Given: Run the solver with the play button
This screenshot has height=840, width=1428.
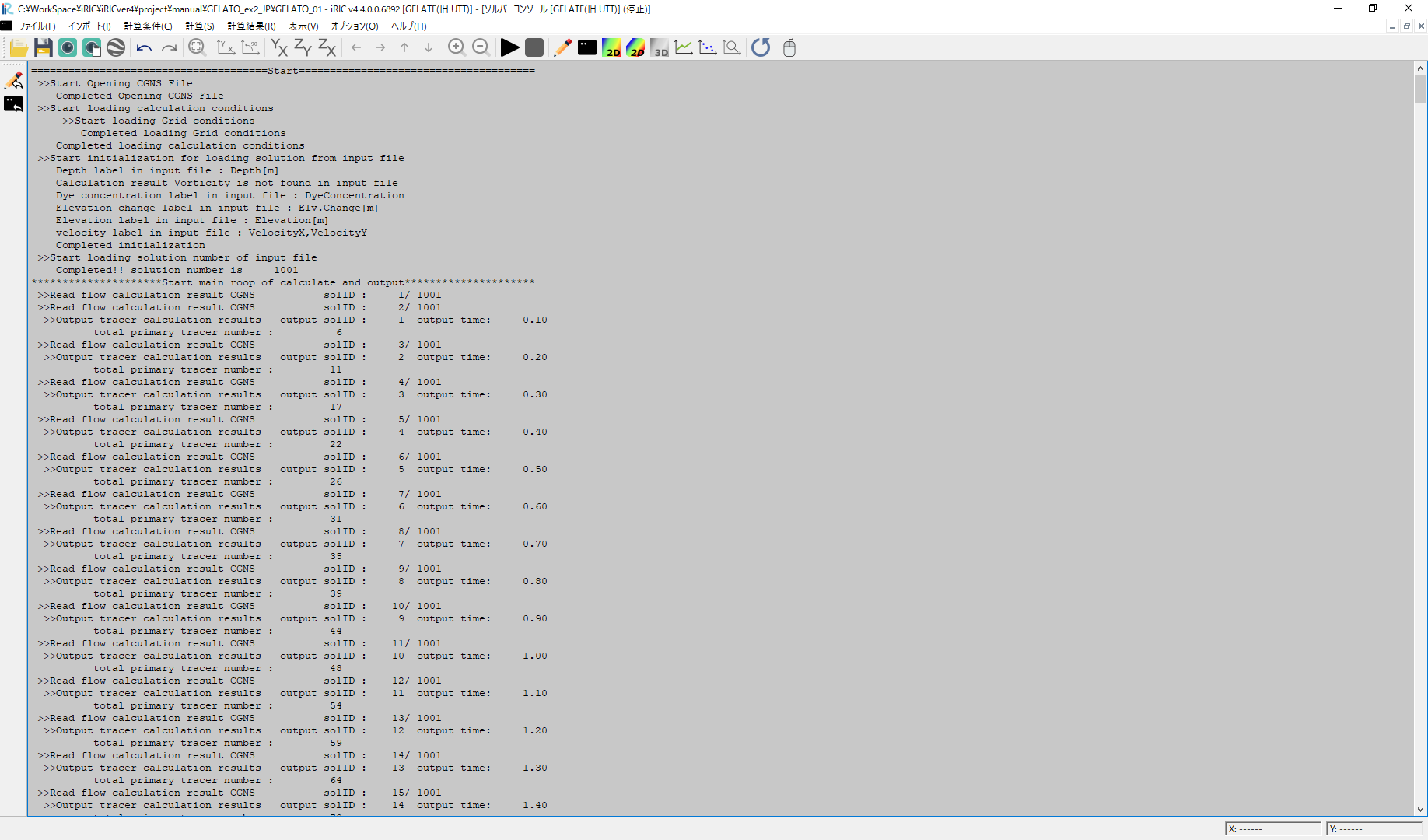Looking at the screenshot, I should tap(509, 48).
